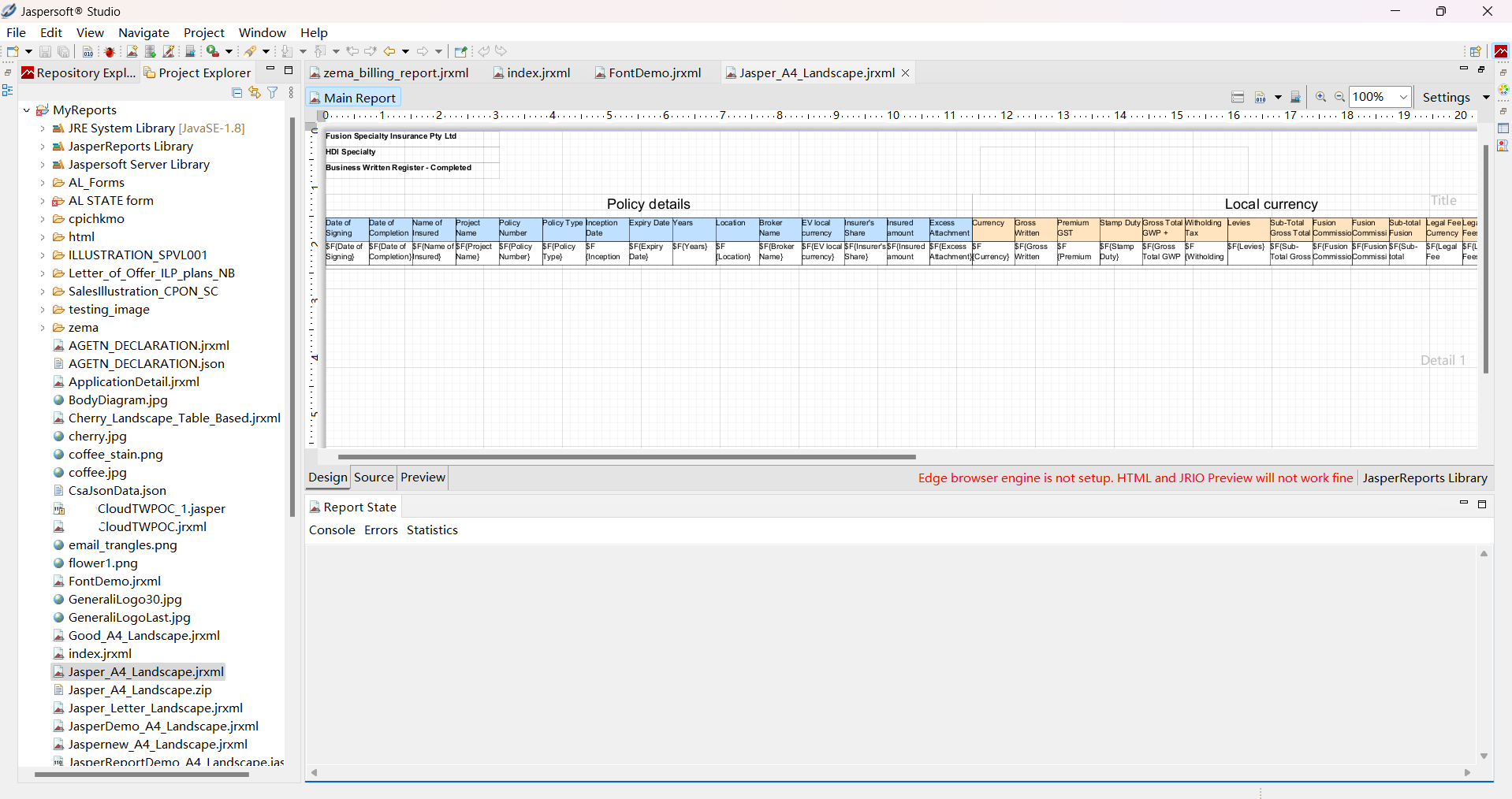Open the Window menu
The height and width of the screenshot is (799, 1512).
coord(263,32)
